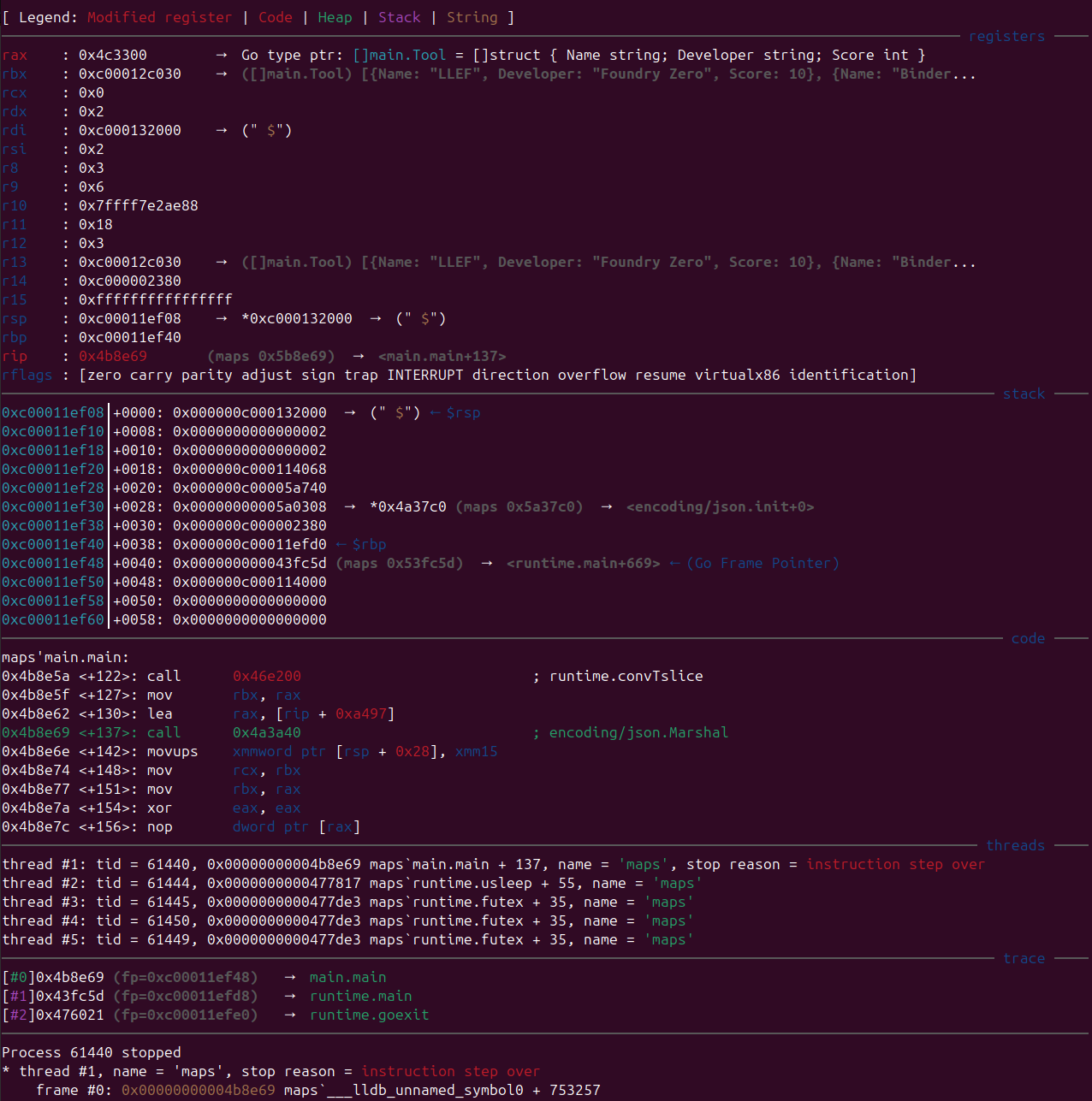The image size is (1092, 1101).
Task: Click the 'Code' legend entry
Action: tap(276, 17)
